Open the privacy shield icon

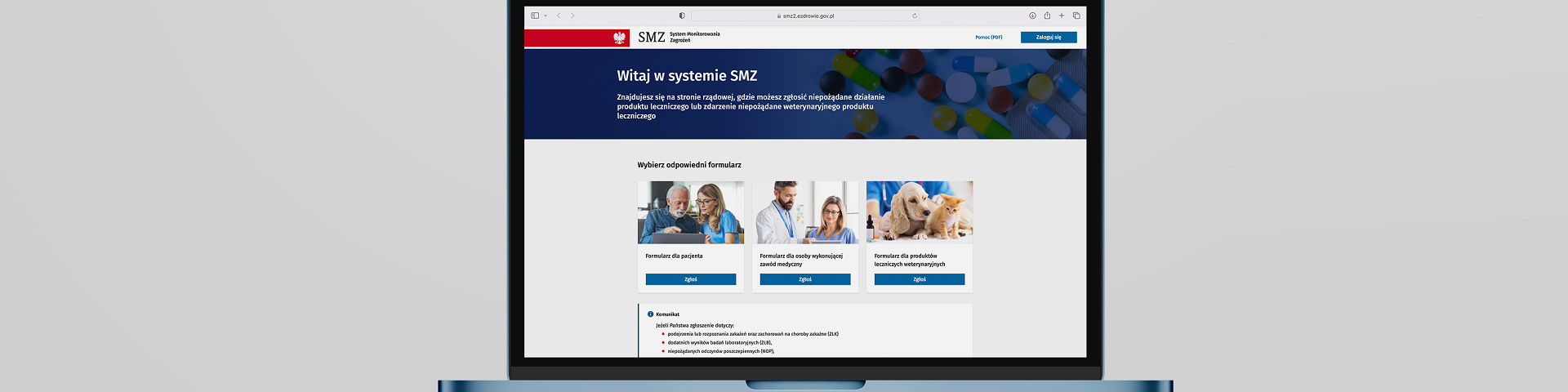click(x=682, y=16)
